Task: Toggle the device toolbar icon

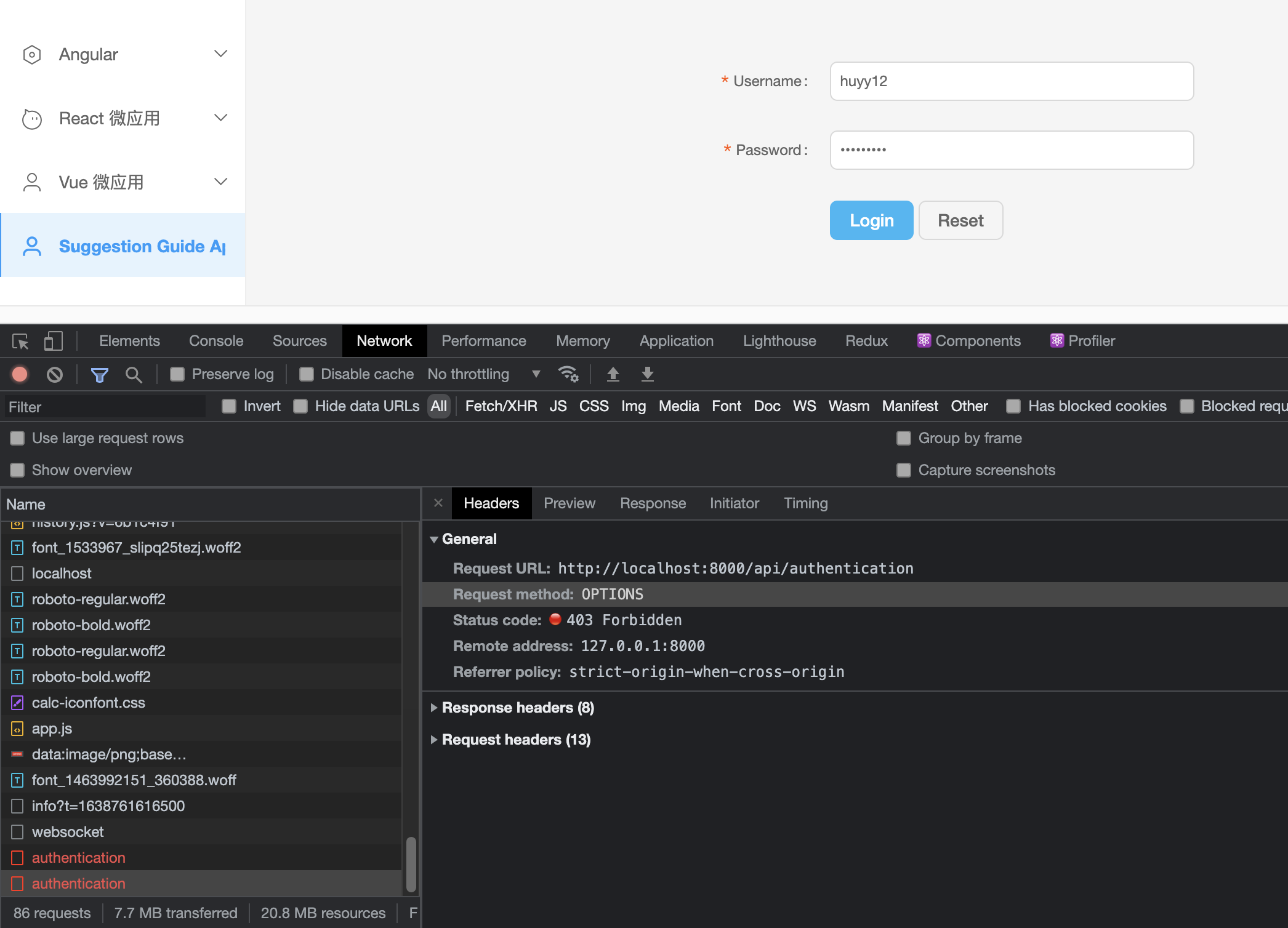Action: click(x=54, y=341)
